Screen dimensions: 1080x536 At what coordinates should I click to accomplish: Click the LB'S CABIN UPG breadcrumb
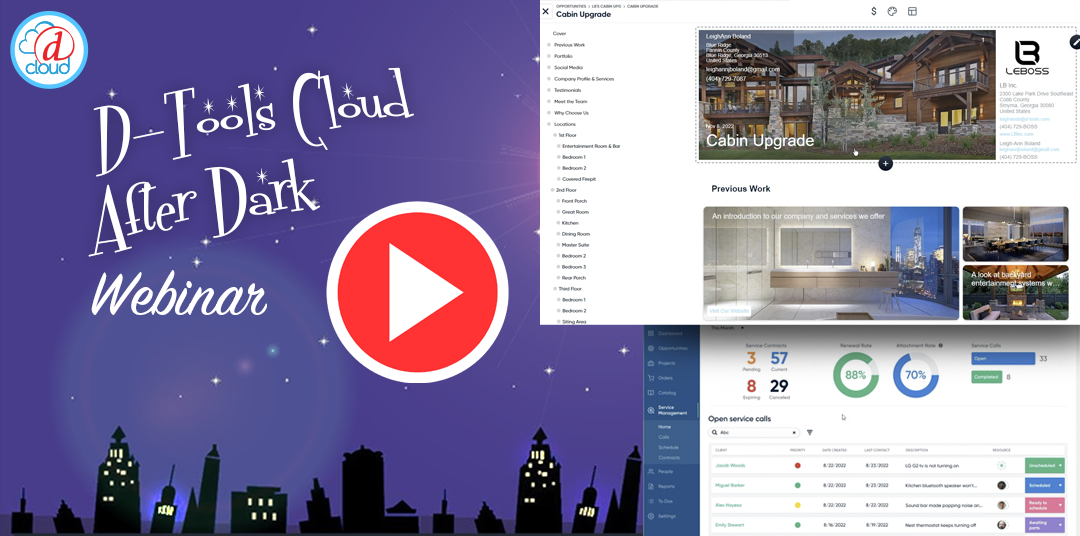coord(608,6)
